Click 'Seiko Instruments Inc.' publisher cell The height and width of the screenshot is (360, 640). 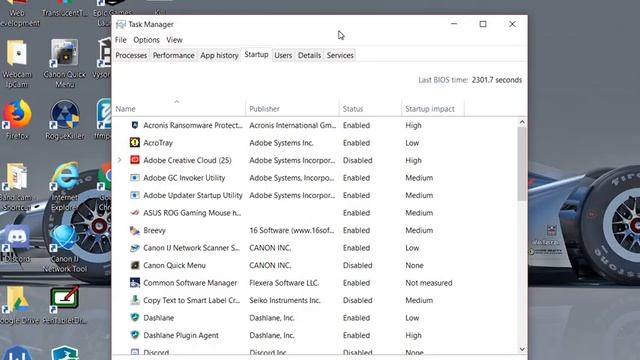pyautogui.click(x=285, y=300)
